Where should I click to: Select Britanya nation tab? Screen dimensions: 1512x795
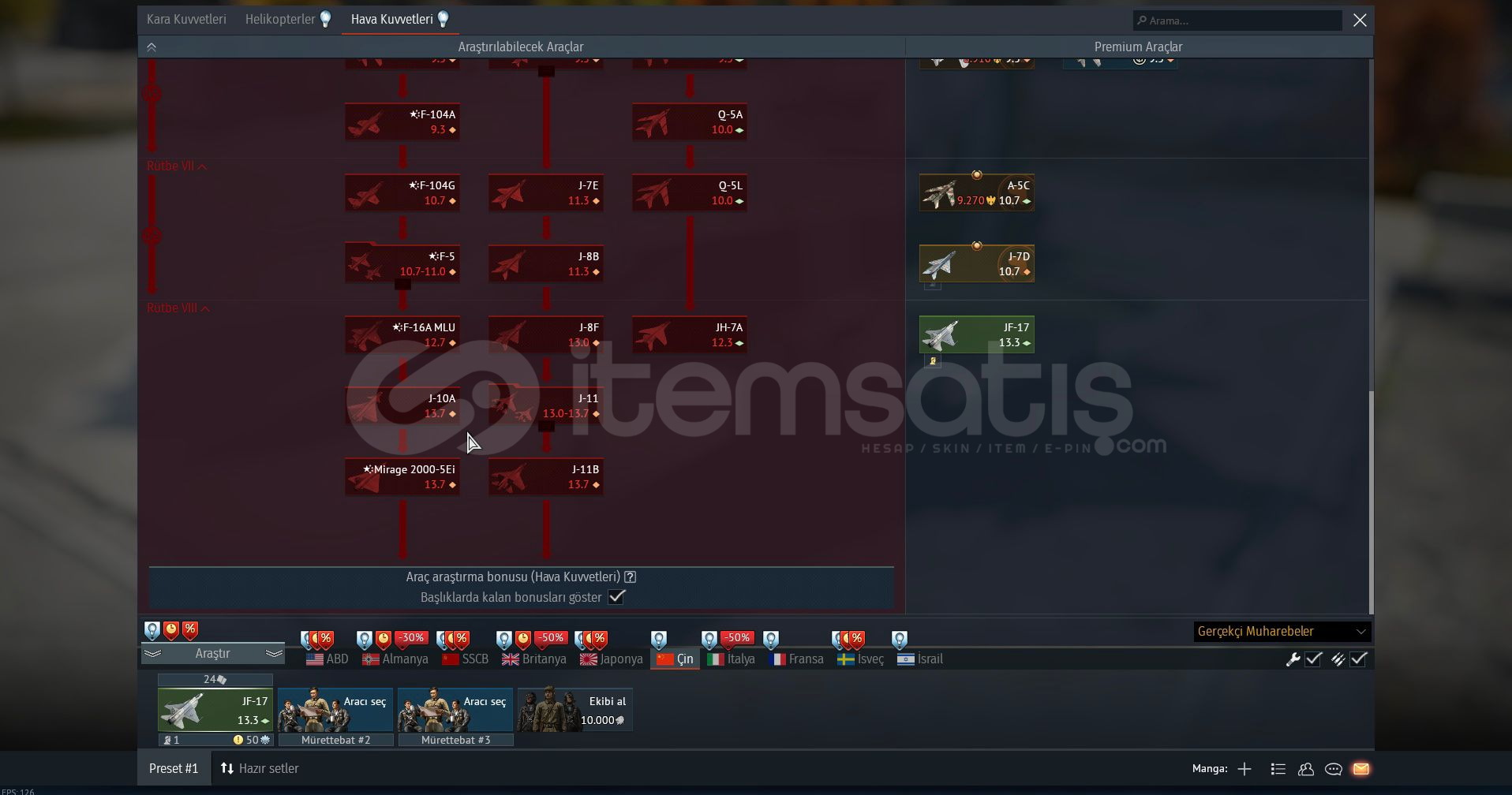[x=534, y=659]
